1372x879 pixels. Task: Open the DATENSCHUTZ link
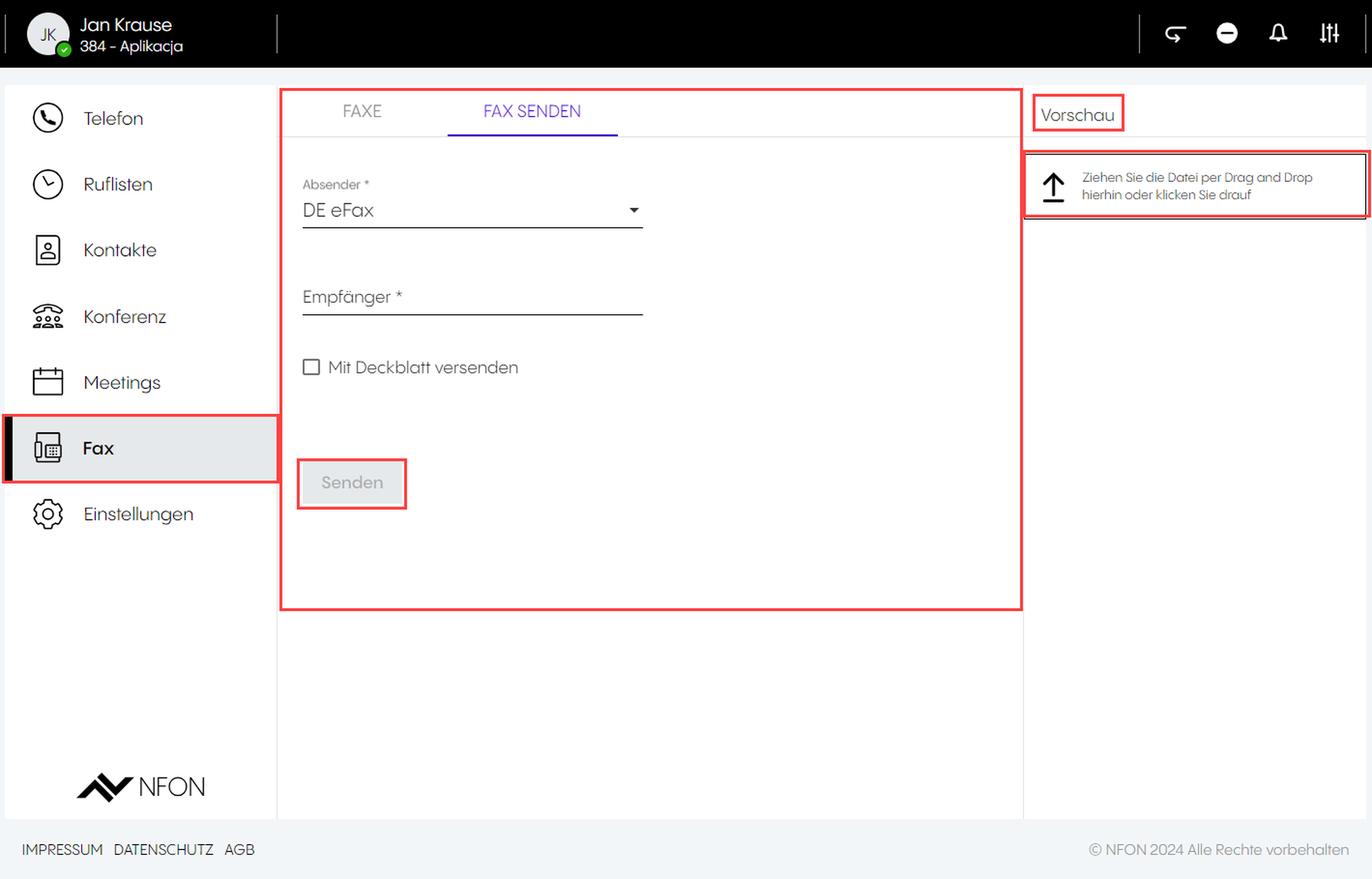[x=163, y=849]
